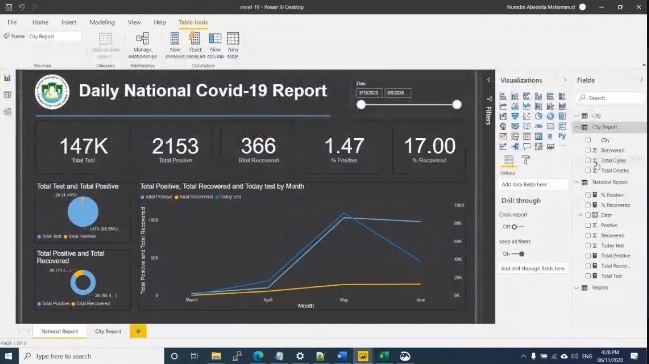Collapse the National Report table in Fields

(577, 182)
